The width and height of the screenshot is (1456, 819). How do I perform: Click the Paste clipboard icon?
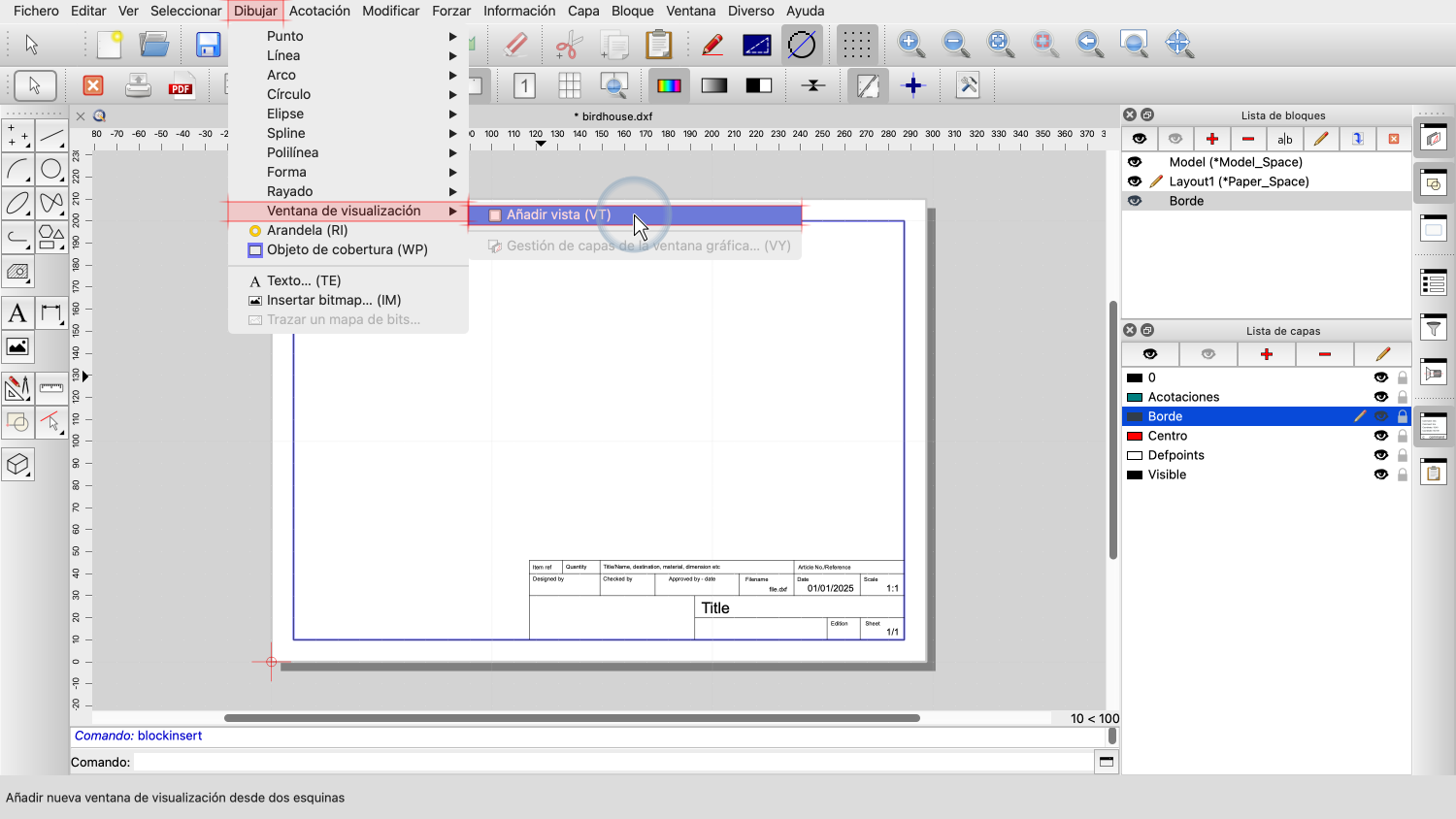pyautogui.click(x=658, y=45)
